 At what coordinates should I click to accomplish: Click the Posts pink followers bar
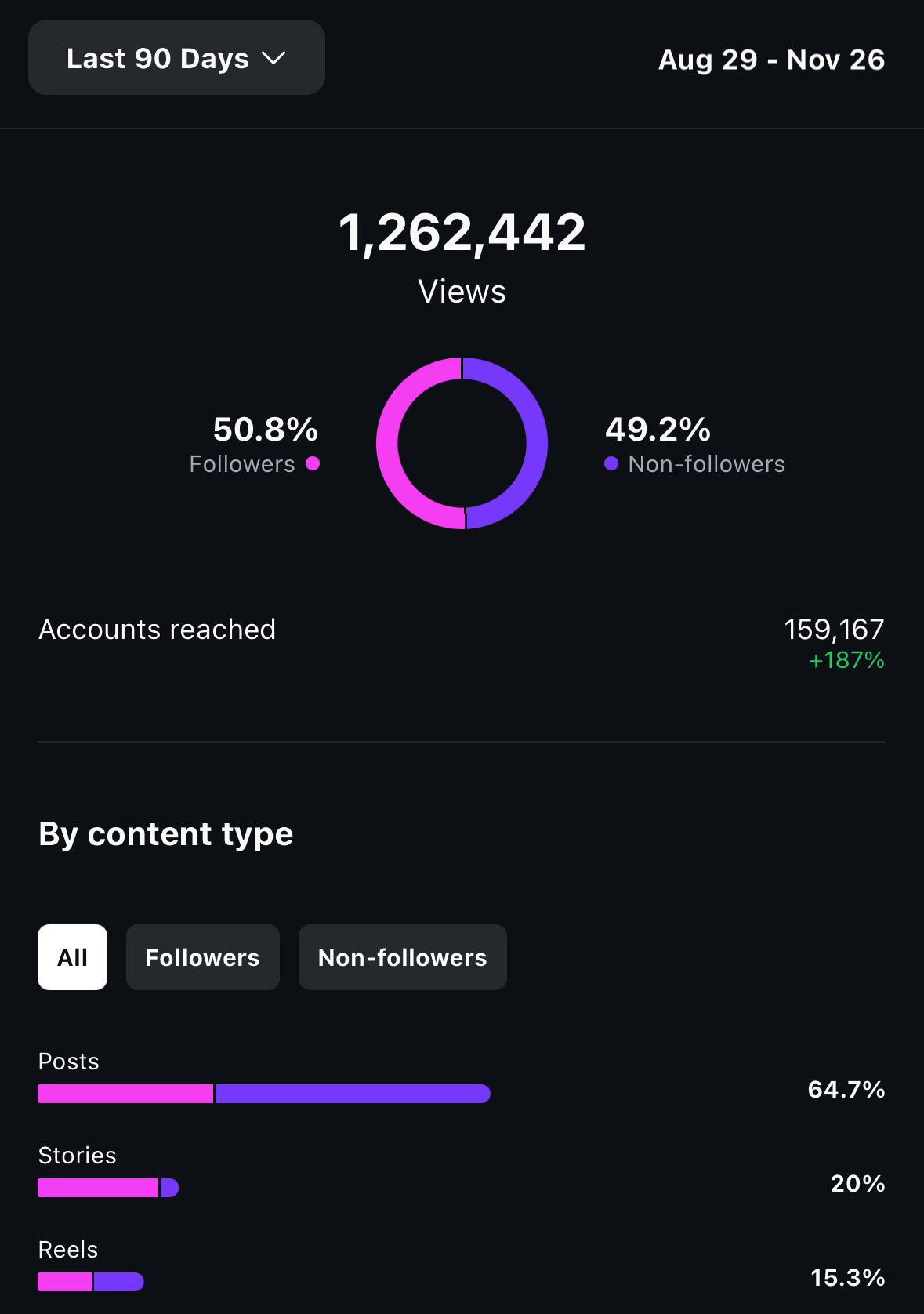coord(125,1094)
